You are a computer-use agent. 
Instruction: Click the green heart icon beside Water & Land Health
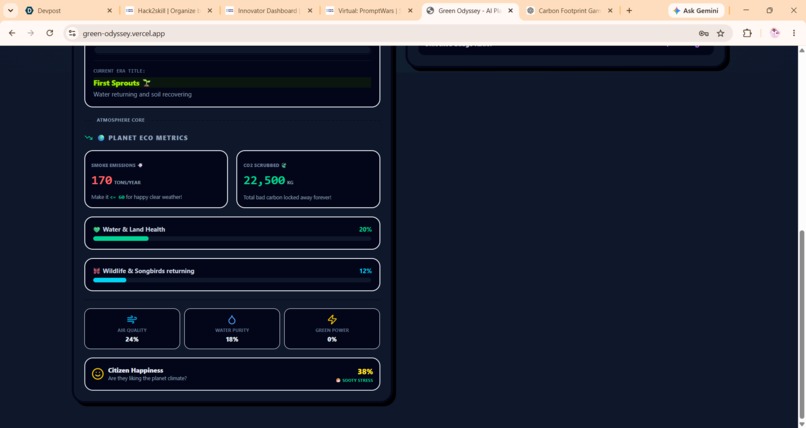(x=97, y=230)
